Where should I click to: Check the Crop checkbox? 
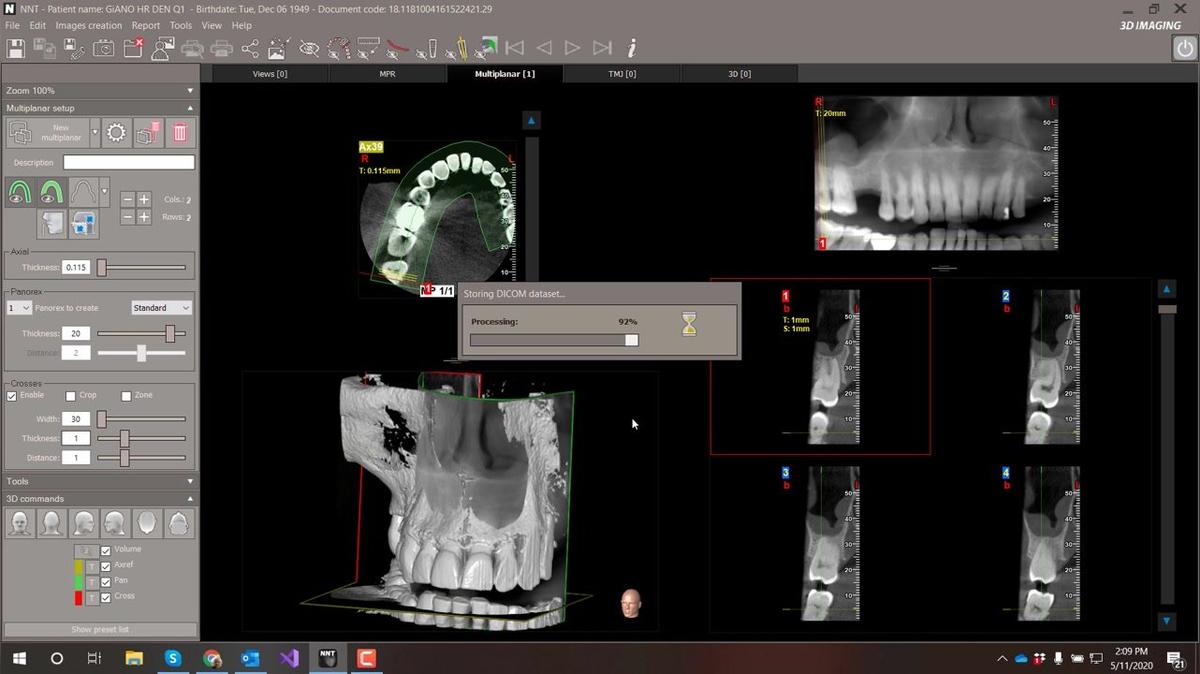pos(70,396)
